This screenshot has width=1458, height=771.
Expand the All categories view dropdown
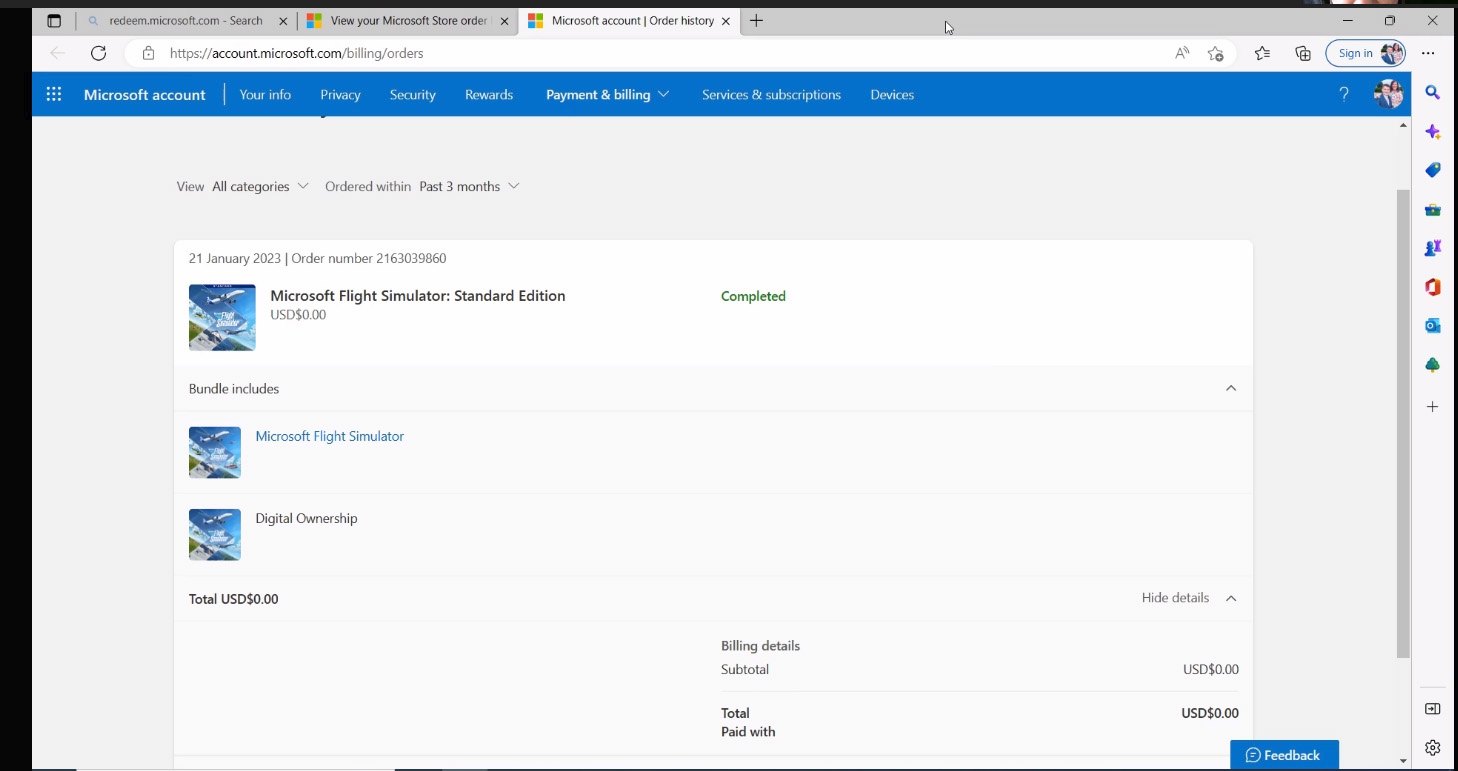click(260, 186)
